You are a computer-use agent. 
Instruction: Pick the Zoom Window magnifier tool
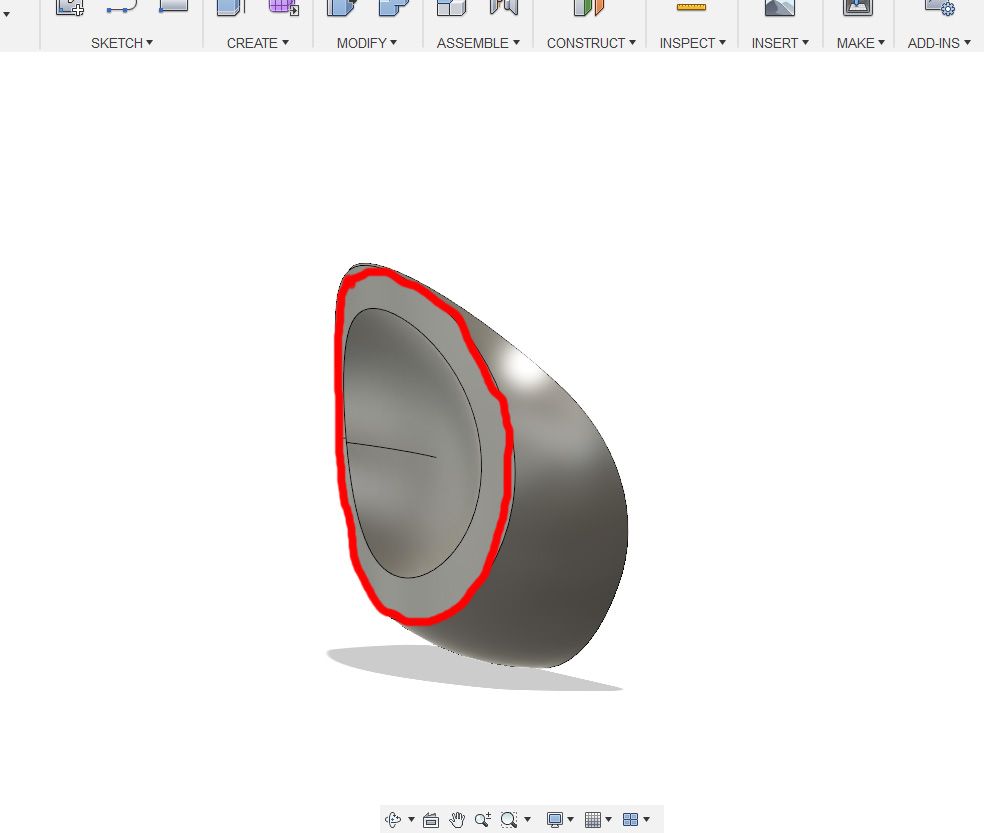tap(509, 819)
